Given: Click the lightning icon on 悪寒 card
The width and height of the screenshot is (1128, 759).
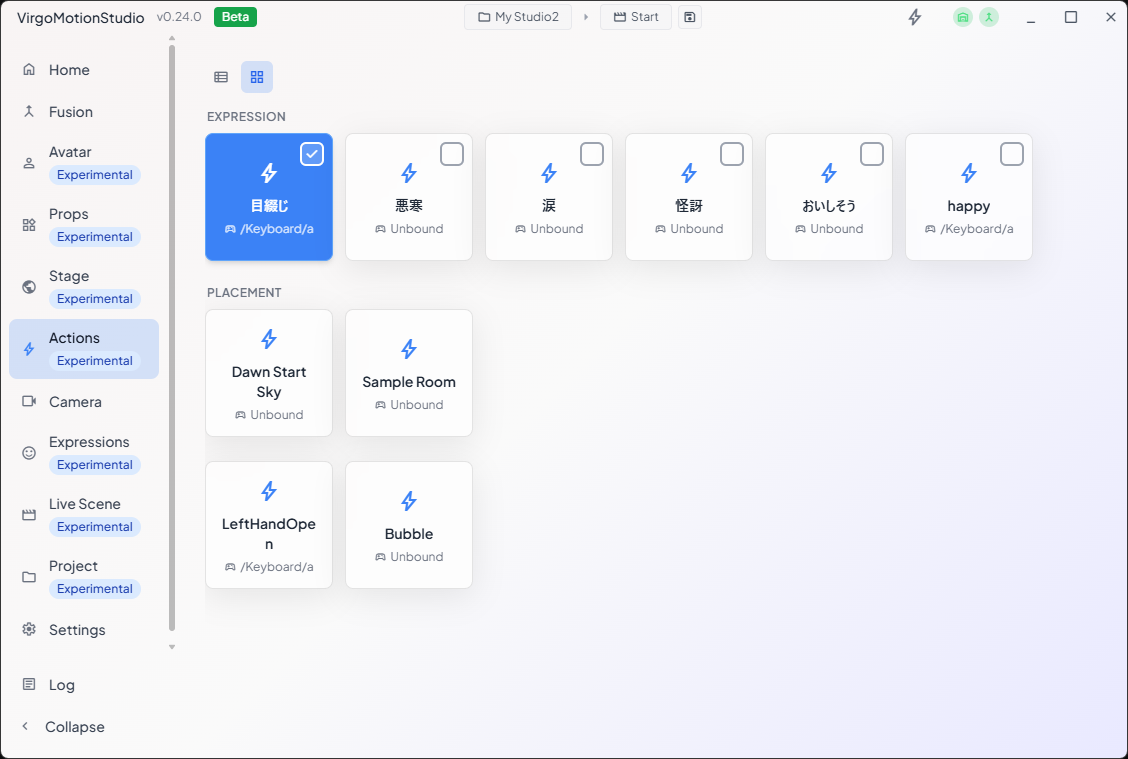Looking at the screenshot, I should (x=409, y=173).
